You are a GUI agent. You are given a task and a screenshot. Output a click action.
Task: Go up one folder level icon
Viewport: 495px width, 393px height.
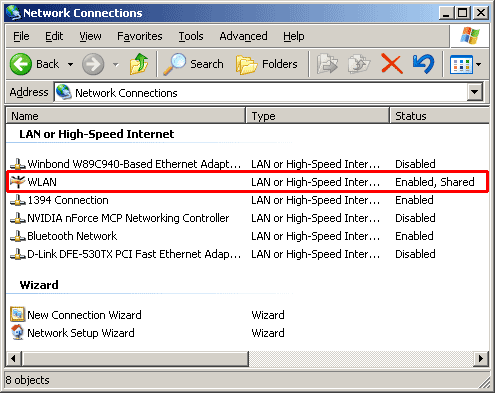tap(139, 64)
